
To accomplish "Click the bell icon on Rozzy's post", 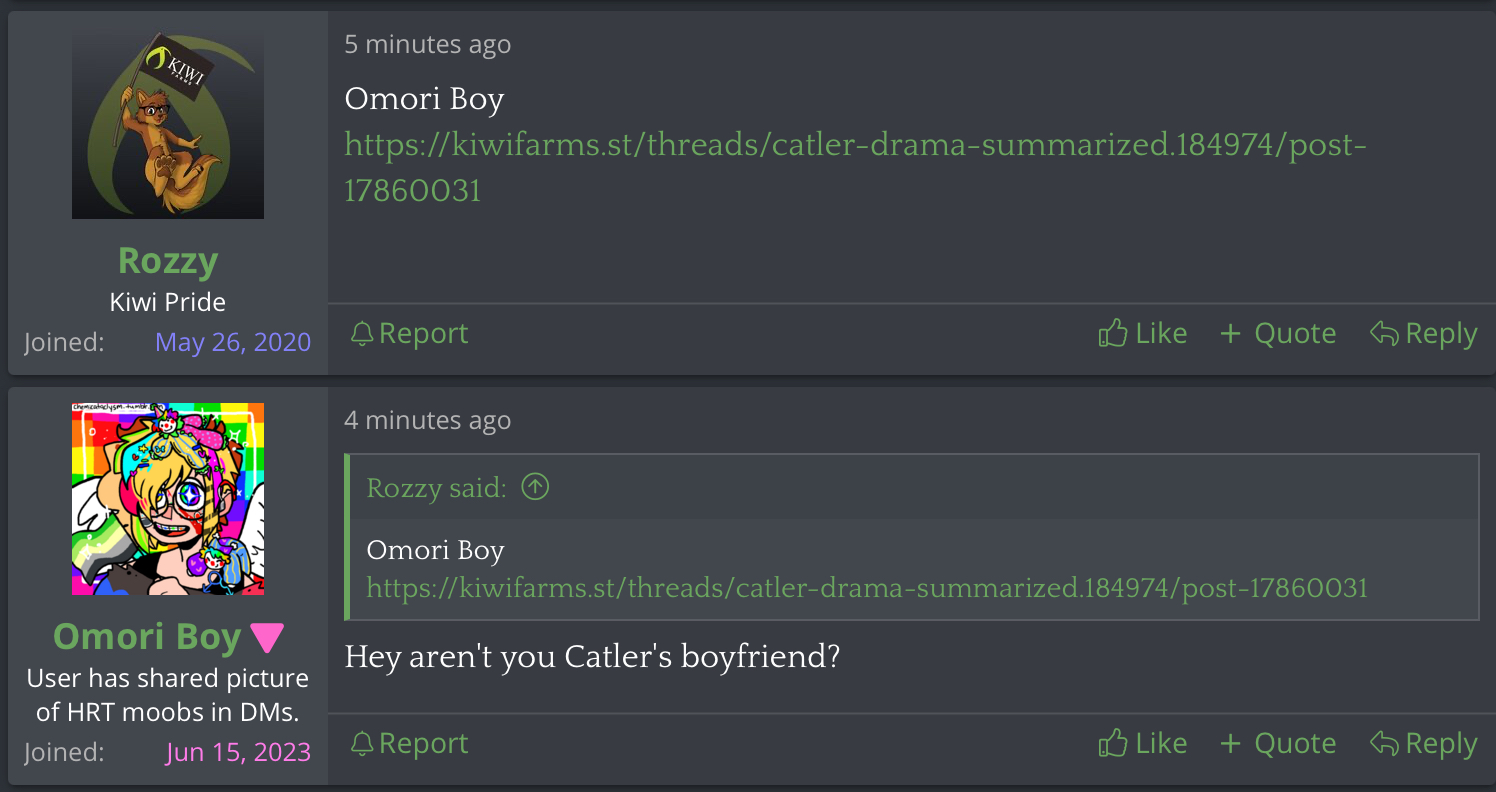I will [x=361, y=334].
